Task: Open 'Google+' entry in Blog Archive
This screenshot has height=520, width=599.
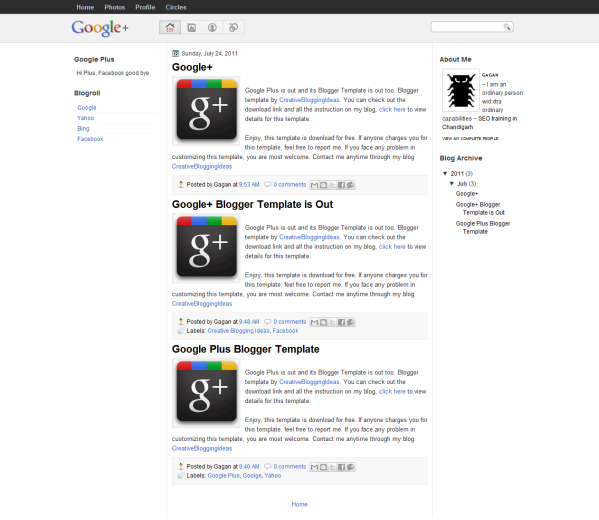Action: pos(467,194)
